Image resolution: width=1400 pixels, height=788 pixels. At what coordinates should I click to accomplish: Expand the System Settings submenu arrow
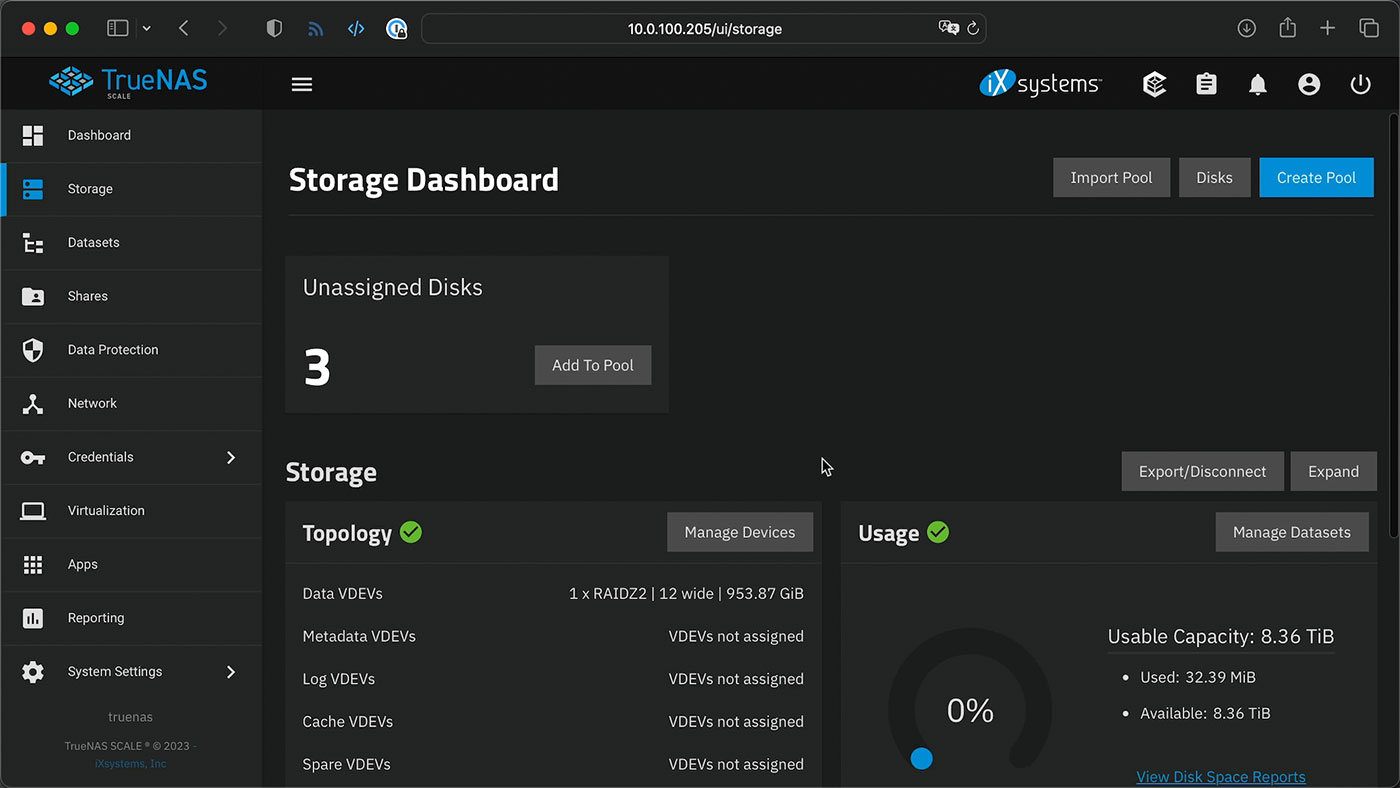231,672
